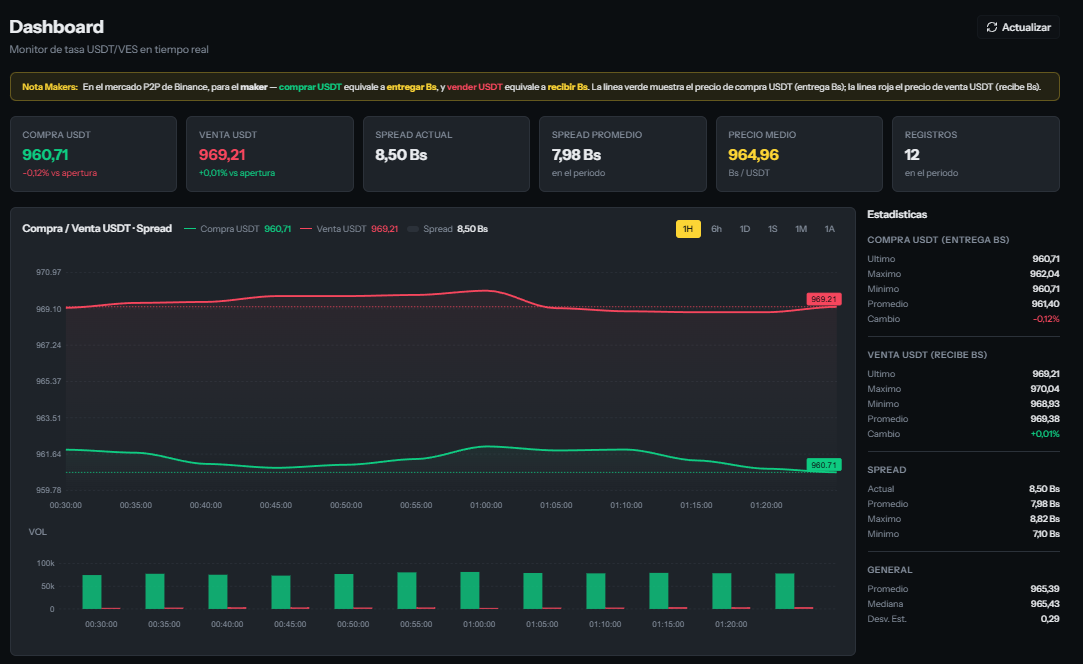
Task: Click the 01:00:00 price chart axis label
Action: 486,505
